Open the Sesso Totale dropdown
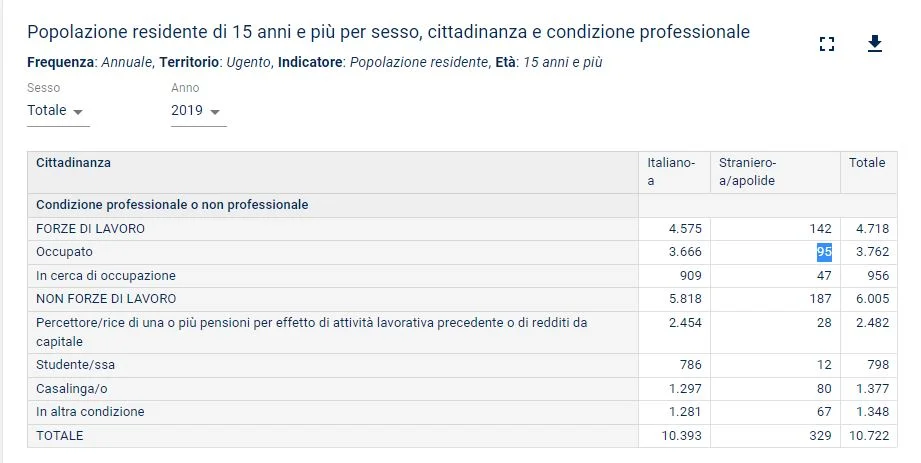Image resolution: width=921 pixels, height=463 pixels. [x=58, y=110]
